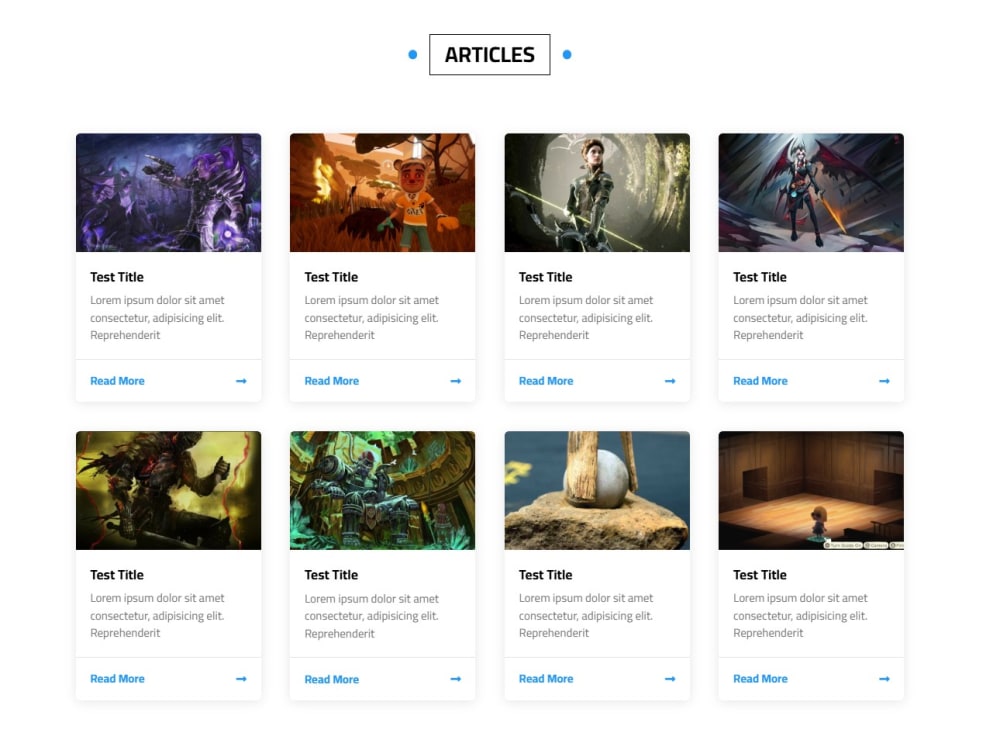
Task: Open Read More under the stone ball image
Action: (x=546, y=679)
